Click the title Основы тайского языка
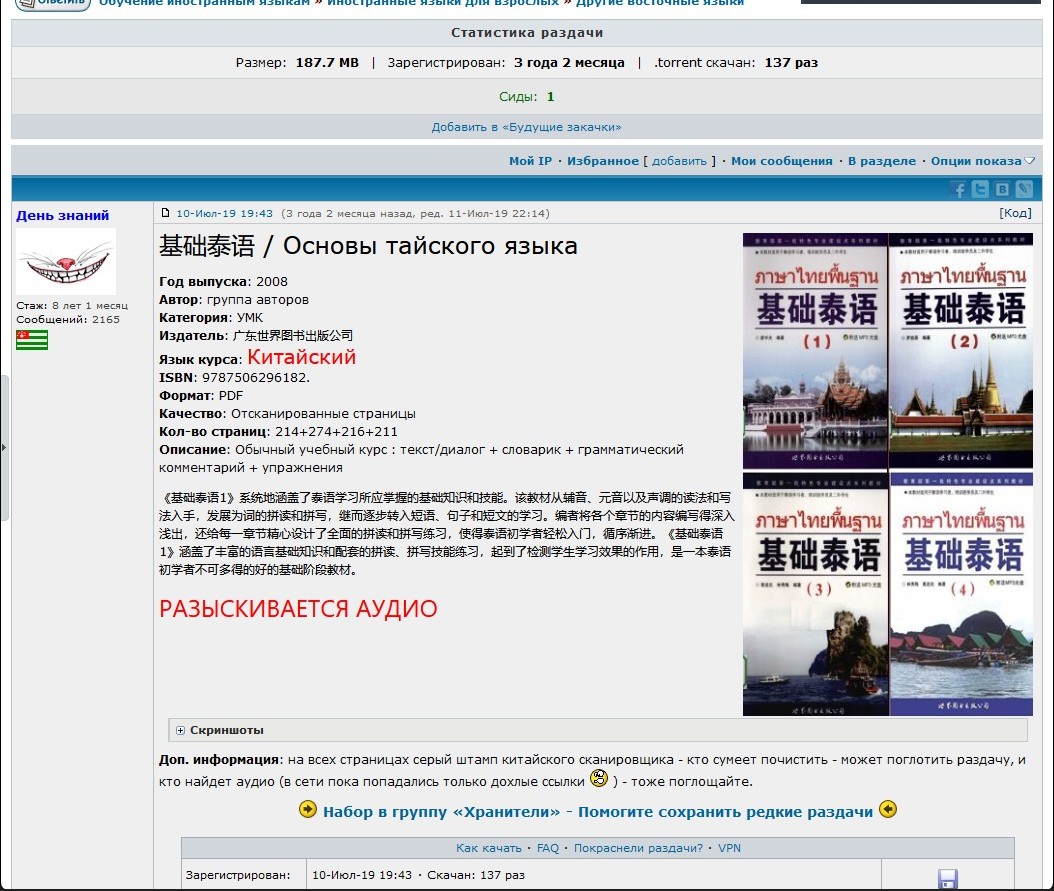 tap(430, 246)
